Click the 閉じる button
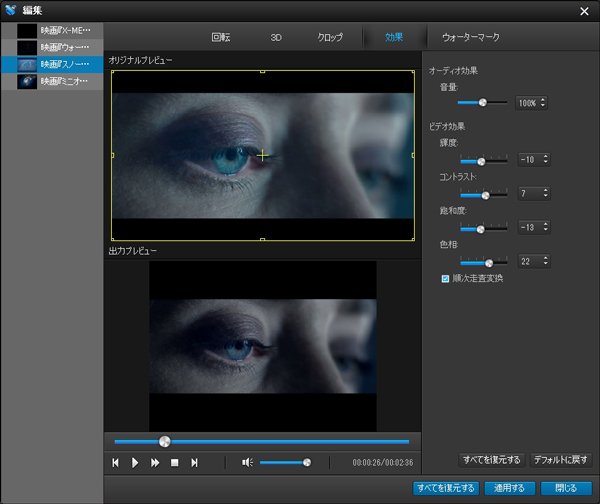Viewport: 600px width, 504px height. 565,488
